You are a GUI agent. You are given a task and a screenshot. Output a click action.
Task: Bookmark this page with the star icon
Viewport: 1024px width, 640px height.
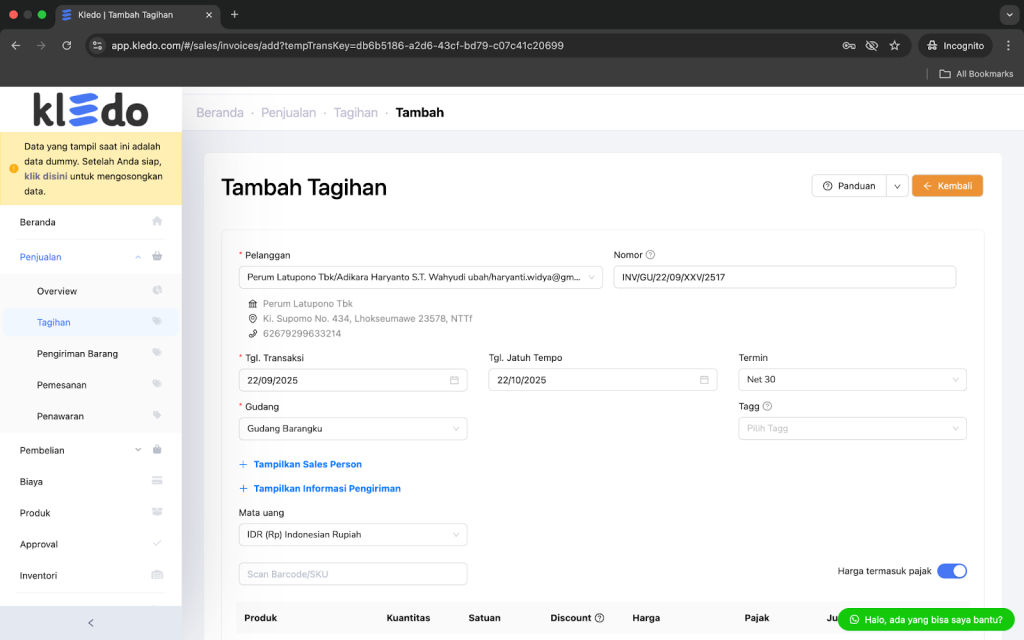tap(894, 45)
